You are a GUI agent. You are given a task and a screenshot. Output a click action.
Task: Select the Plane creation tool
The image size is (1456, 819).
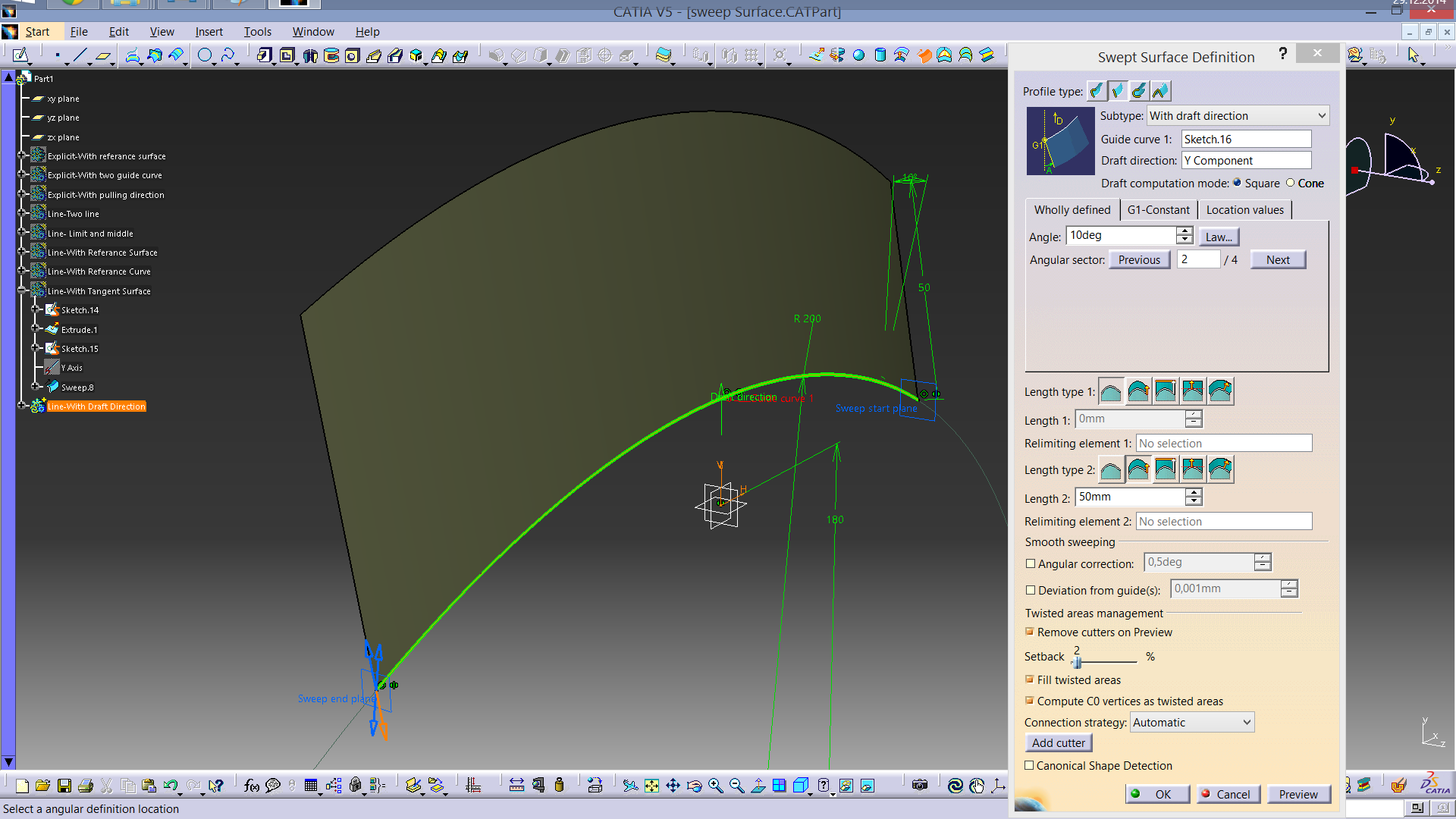(102, 55)
